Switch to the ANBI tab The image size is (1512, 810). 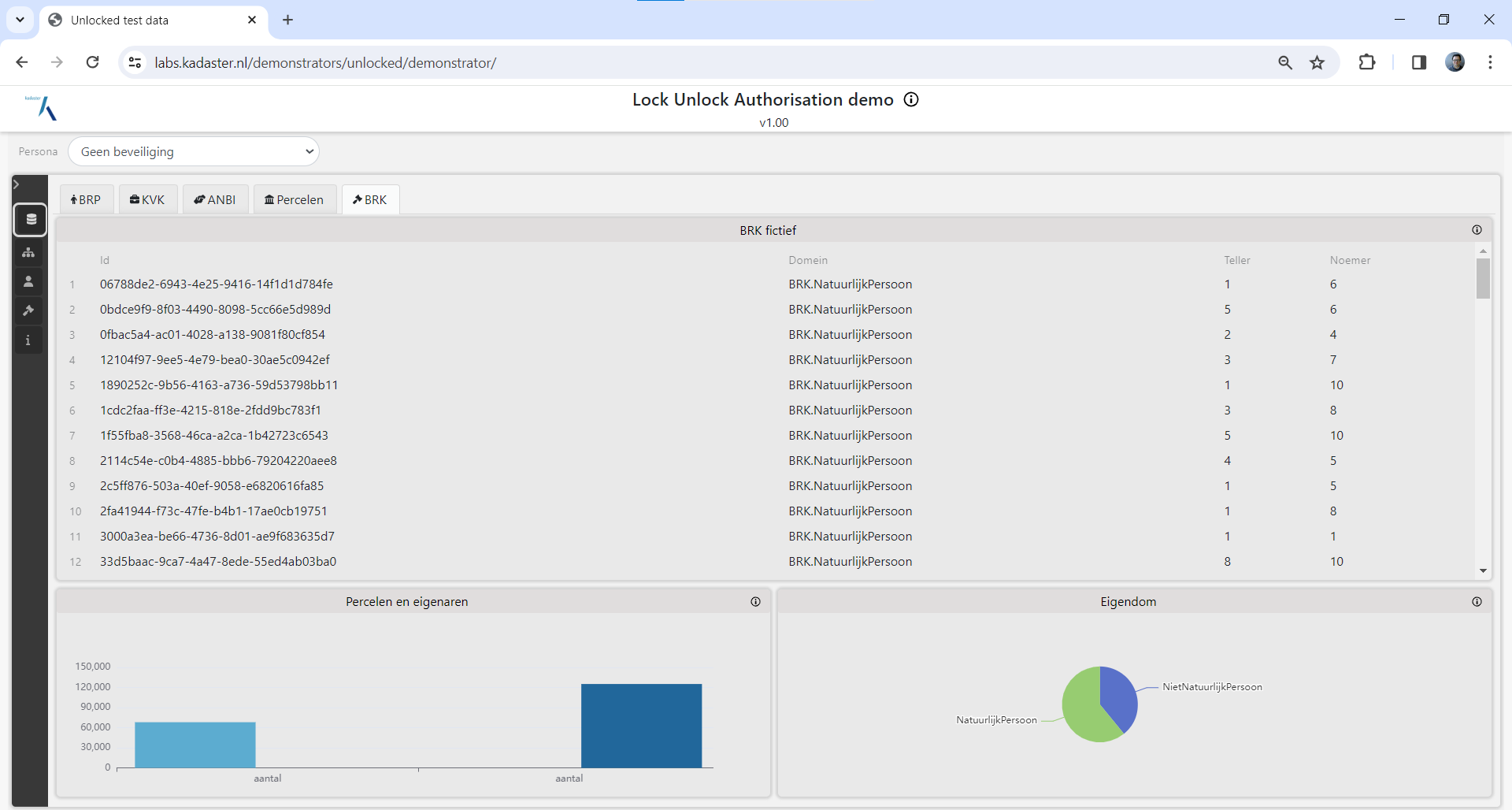(x=215, y=199)
